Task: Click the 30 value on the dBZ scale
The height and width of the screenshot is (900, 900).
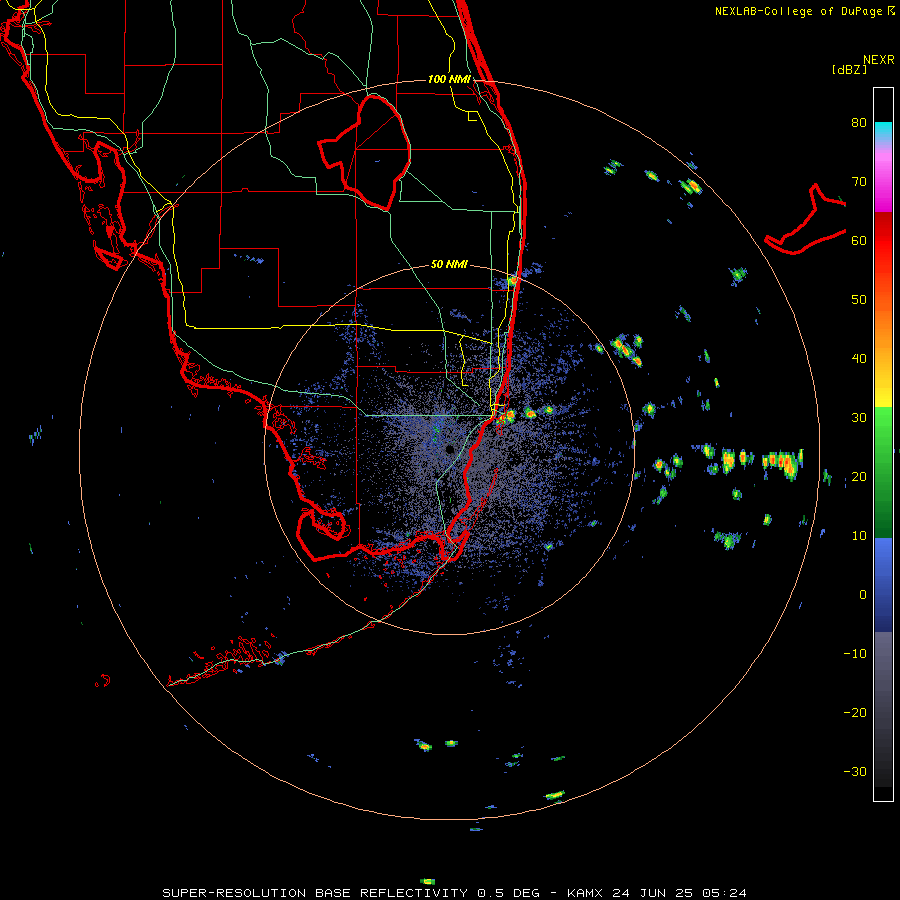Action: (x=859, y=418)
